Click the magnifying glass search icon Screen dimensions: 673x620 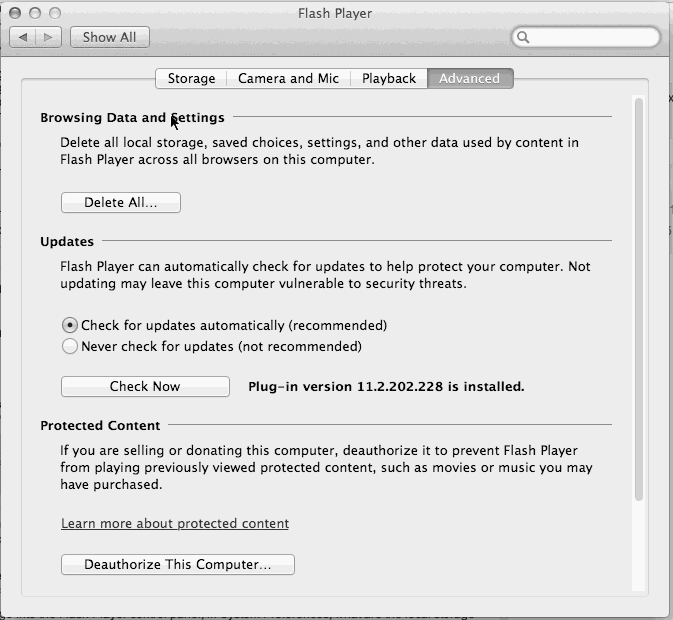[523, 37]
